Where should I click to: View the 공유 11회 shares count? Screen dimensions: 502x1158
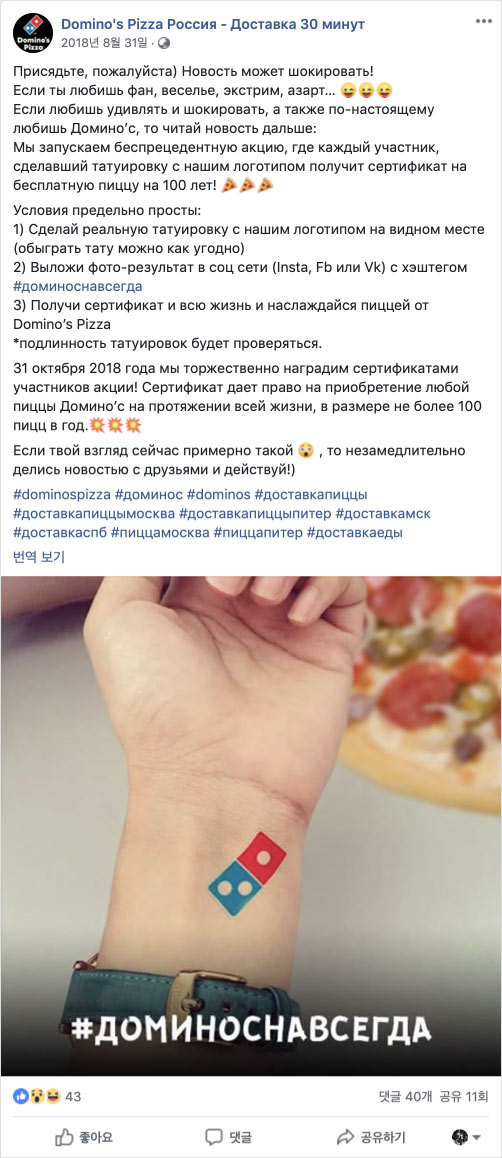[464, 1097]
